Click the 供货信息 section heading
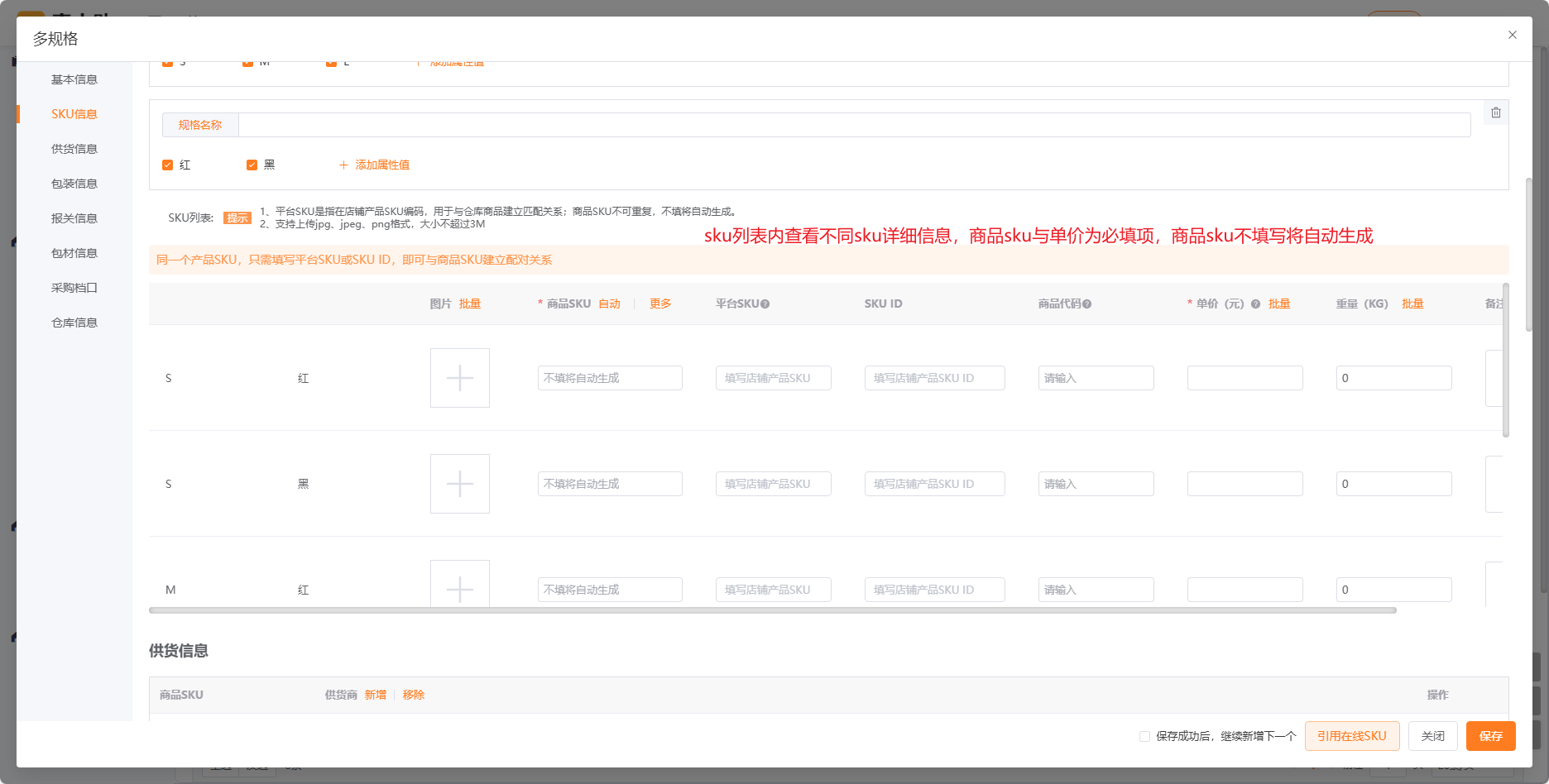 pyautogui.click(x=179, y=651)
